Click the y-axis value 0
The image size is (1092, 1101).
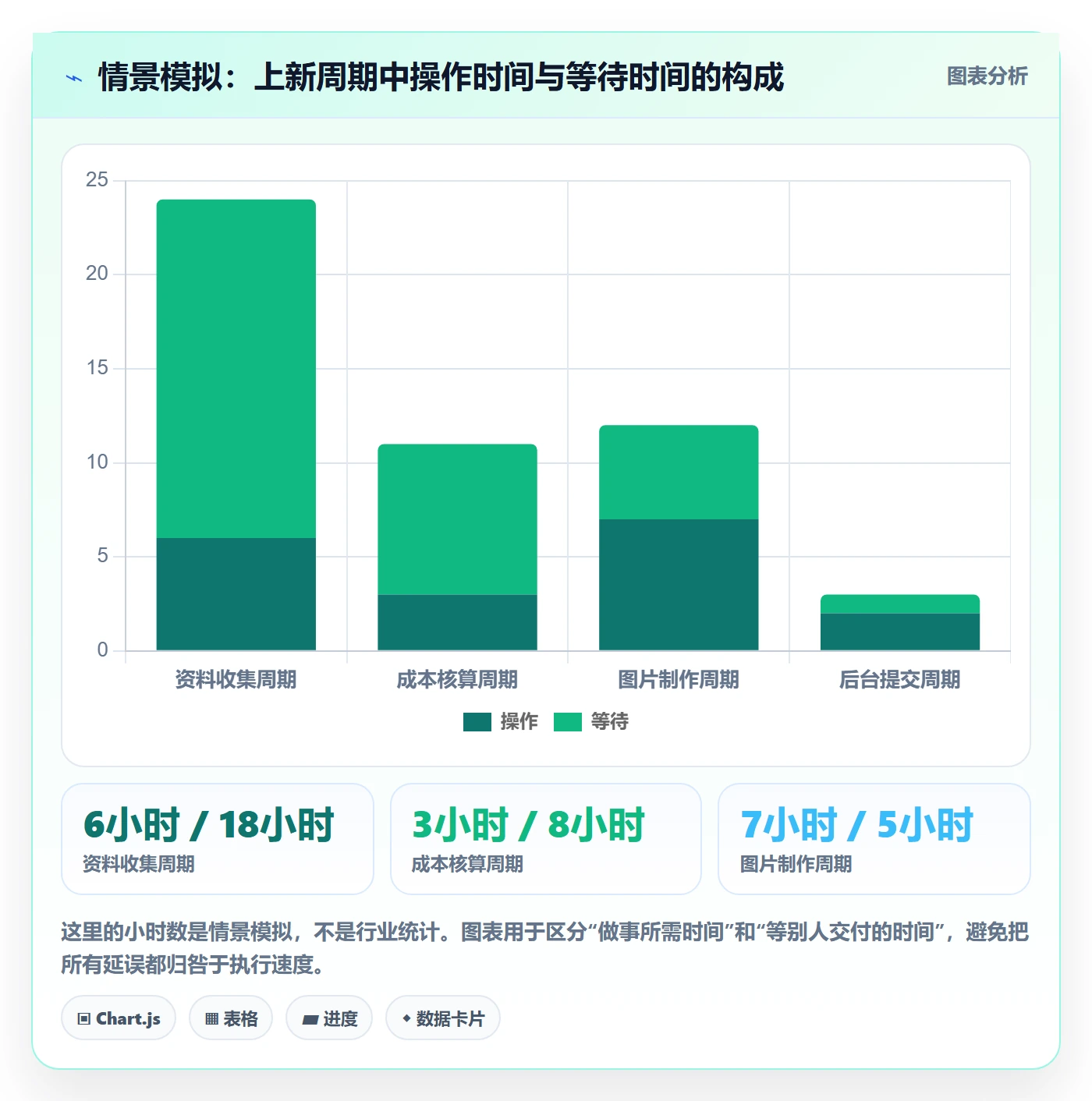pyautogui.click(x=103, y=650)
